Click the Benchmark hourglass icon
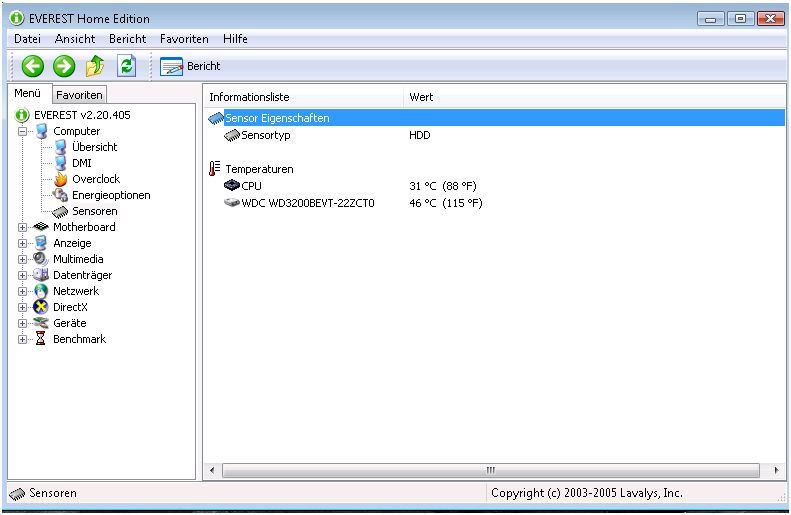The height and width of the screenshot is (515, 791). pyautogui.click(x=40, y=339)
